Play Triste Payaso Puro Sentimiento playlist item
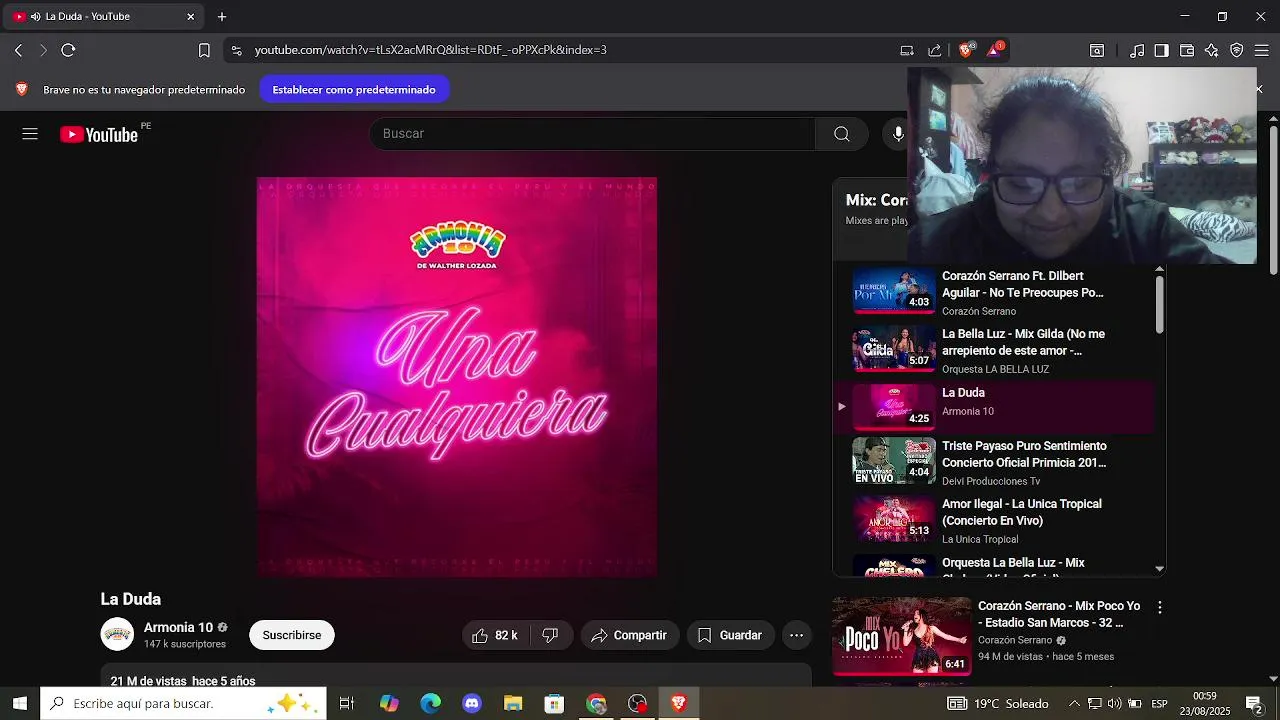 [x=994, y=462]
